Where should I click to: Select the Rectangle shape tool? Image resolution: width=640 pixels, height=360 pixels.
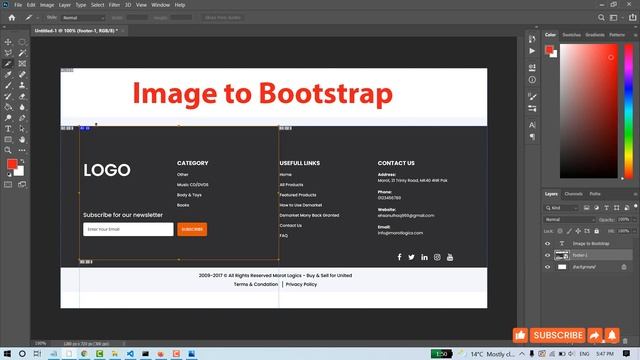[8, 140]
